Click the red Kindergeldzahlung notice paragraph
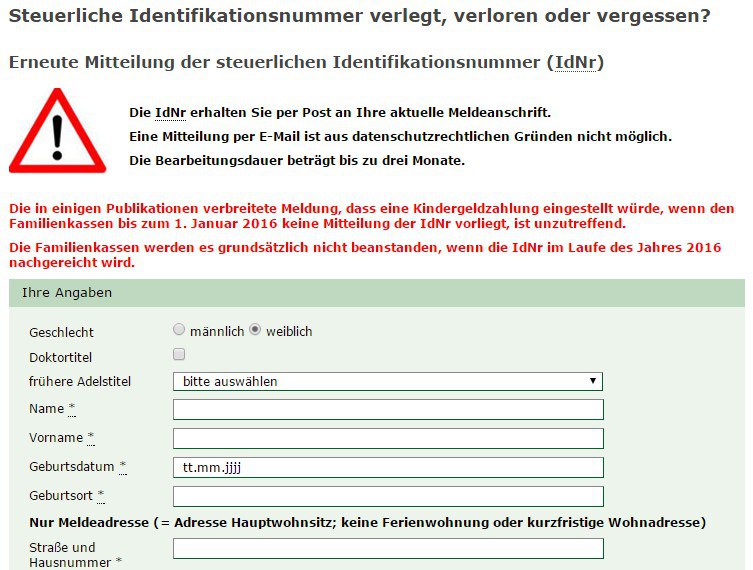Screen dimensions: 753x570 [372, 216]
